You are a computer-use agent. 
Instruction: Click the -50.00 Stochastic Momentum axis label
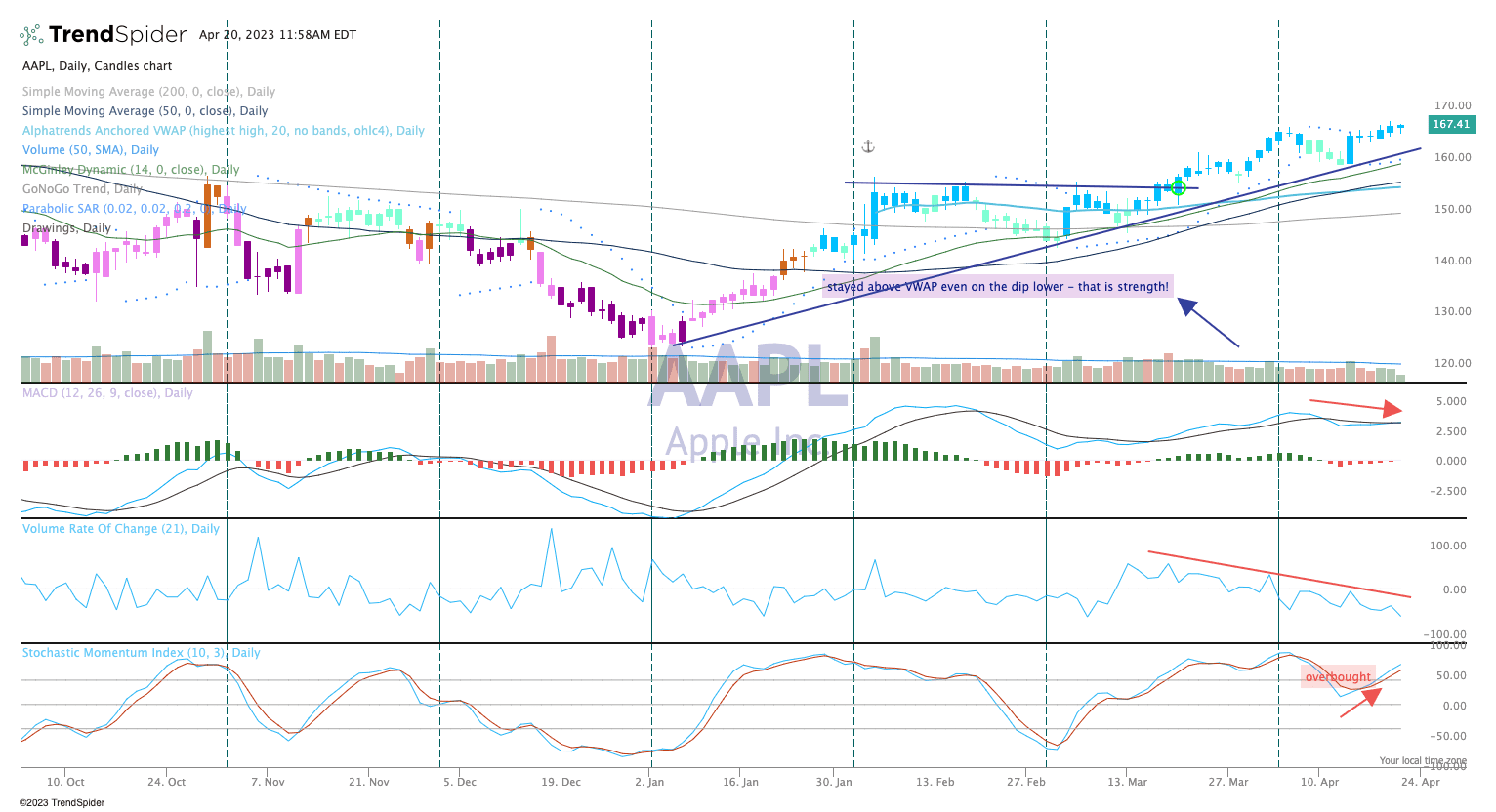click(1448, 736)
